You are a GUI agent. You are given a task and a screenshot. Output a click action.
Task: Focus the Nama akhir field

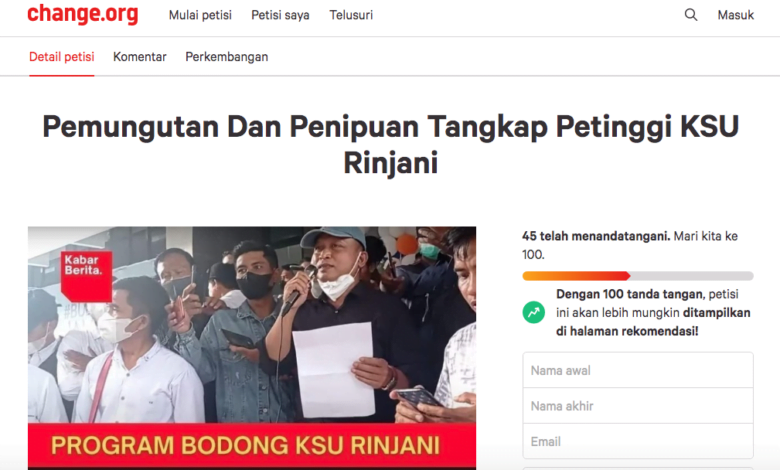click(638, 406)
